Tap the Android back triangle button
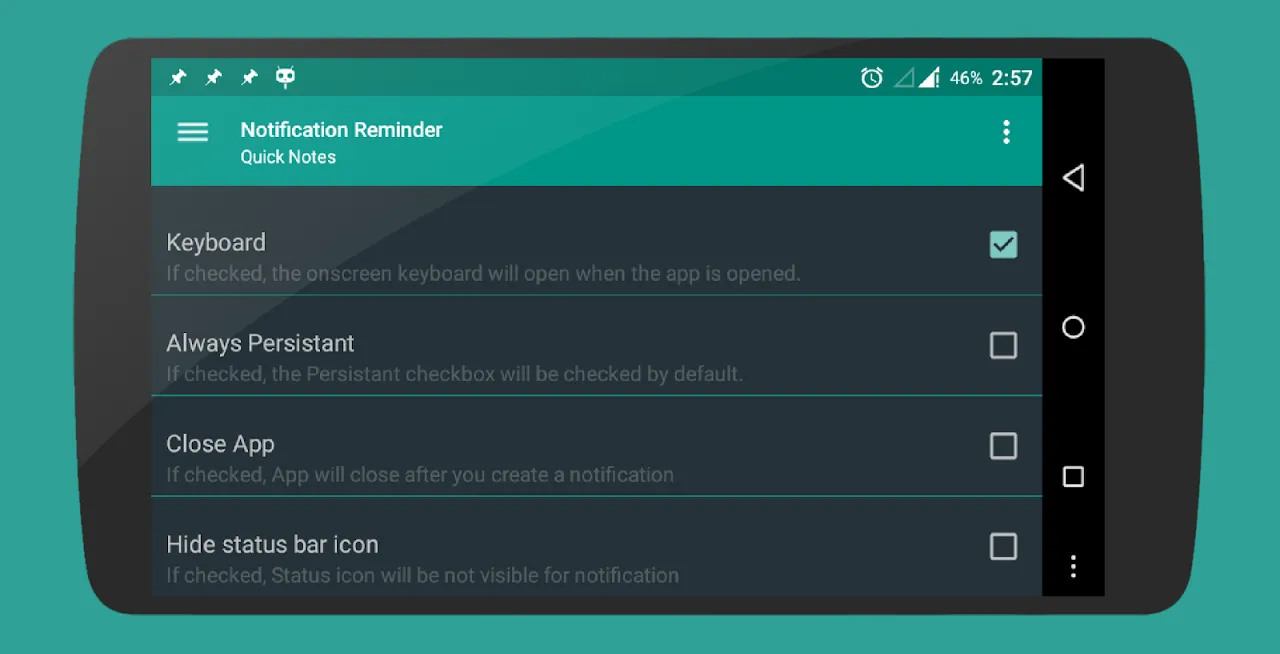The height and width of the screenshot is (654, 1280). 1073,178
